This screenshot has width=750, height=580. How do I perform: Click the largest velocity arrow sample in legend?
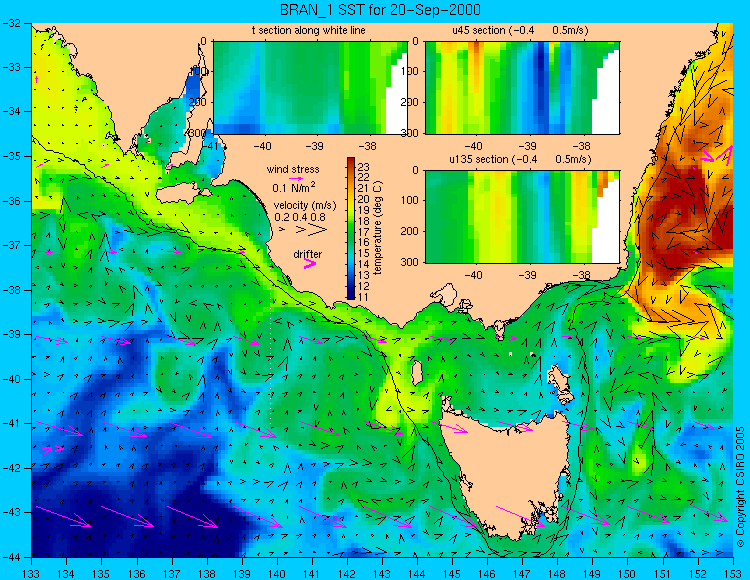pos(318,230)
